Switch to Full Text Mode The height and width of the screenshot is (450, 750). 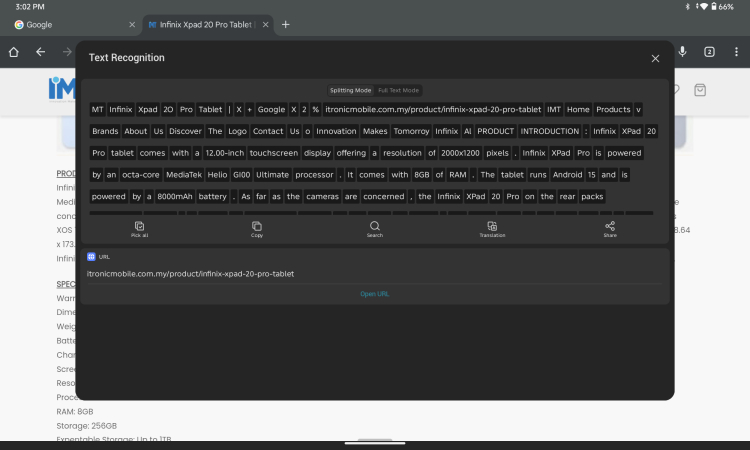click(x=398, y=90)
